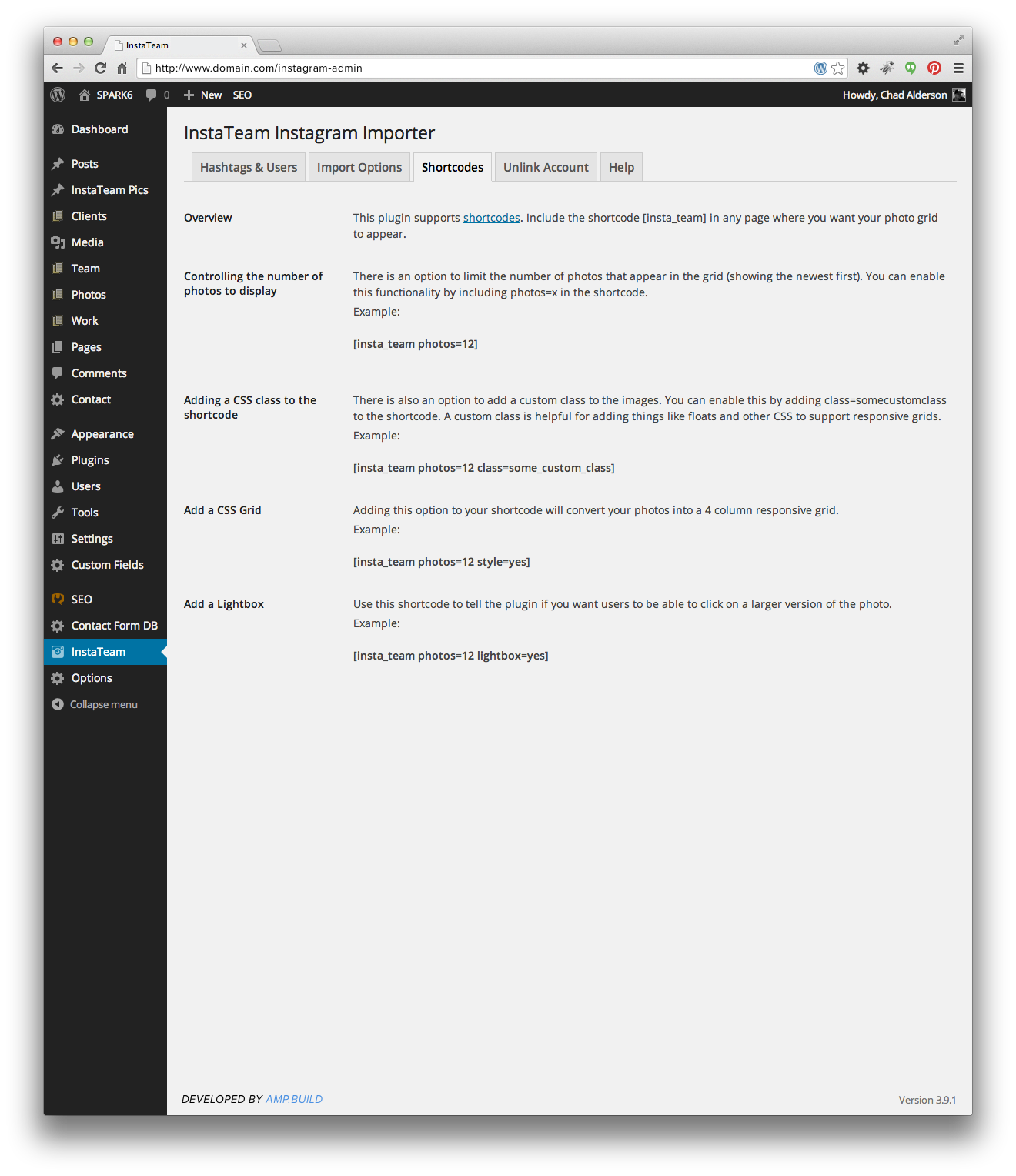Open Pages in sidebar
1016x1176 pixels.
coord(105,347)
